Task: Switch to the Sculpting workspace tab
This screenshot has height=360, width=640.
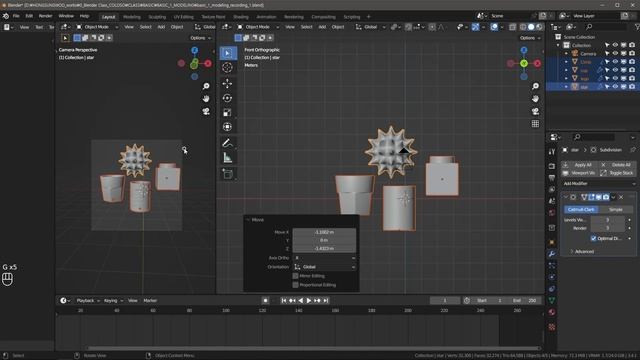Action: [x=157, y=17]
